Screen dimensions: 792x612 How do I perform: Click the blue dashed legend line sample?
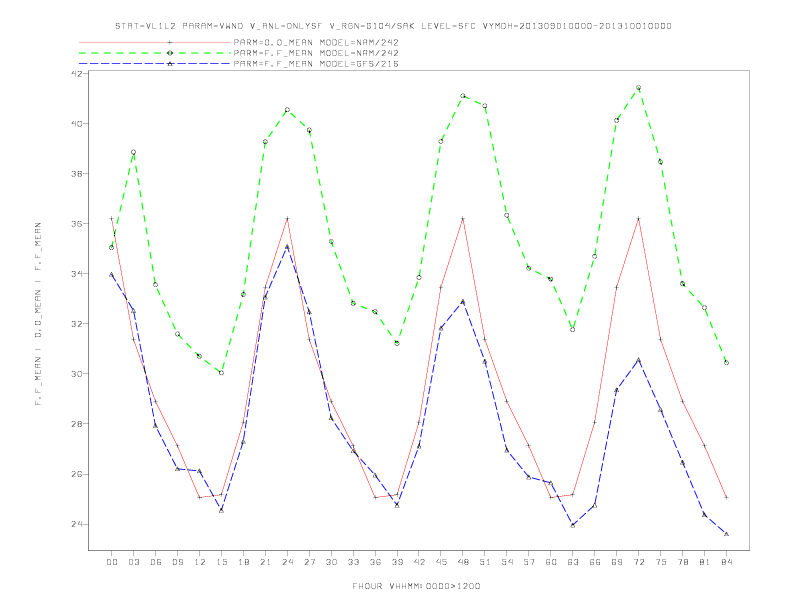pos(155,64)
